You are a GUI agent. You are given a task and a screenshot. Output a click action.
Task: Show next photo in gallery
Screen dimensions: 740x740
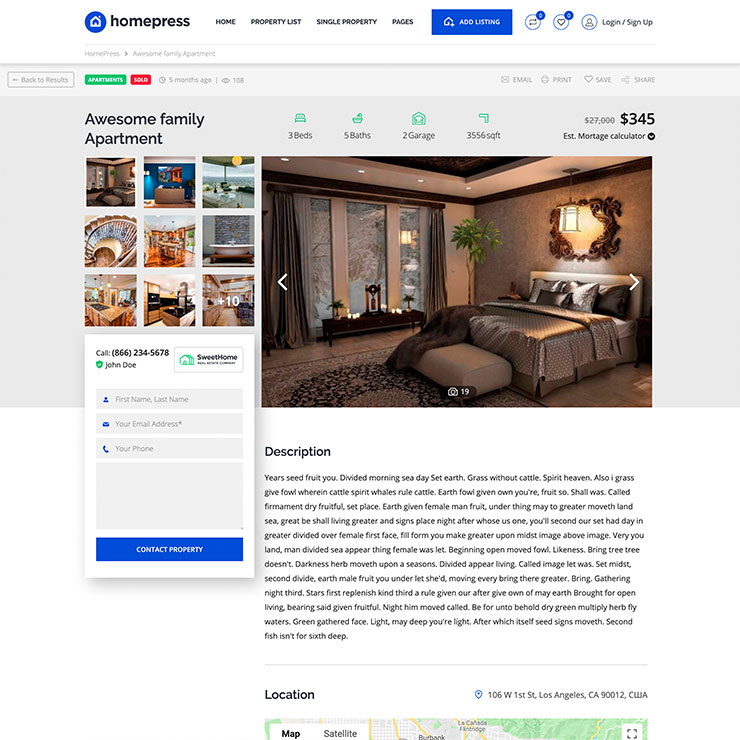[634, 282]
